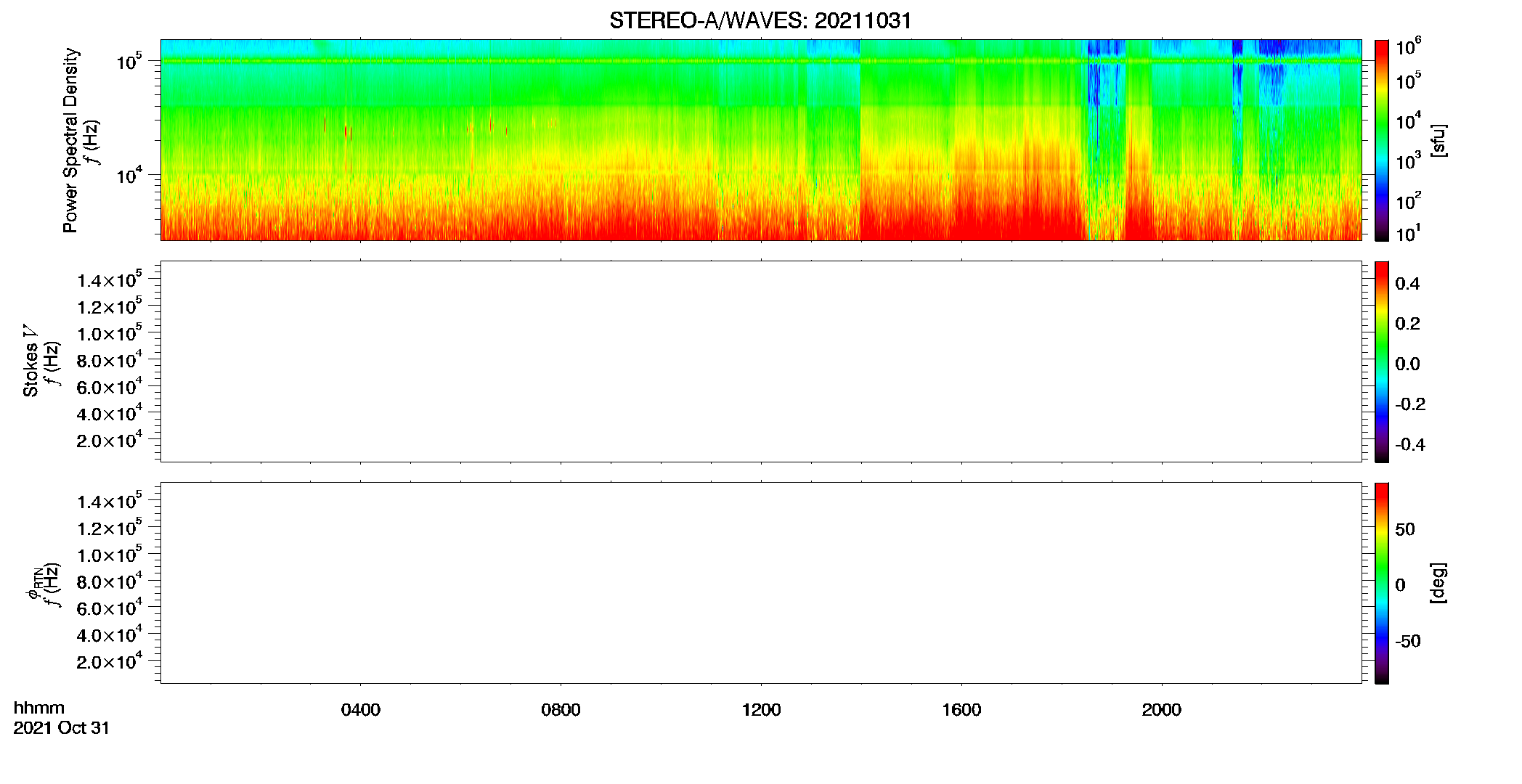Image resolution: width=1522 pixels, height=784 pixels.
Task: Click the [sfu] color bar unit label
Action: pyautogui.click(x=1438, y=140)
